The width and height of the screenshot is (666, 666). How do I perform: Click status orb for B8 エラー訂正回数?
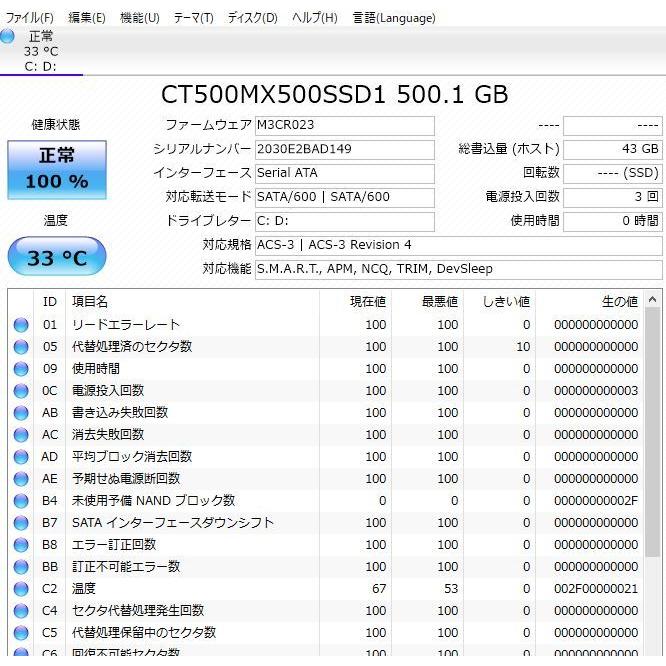click(x=21, y=545)
